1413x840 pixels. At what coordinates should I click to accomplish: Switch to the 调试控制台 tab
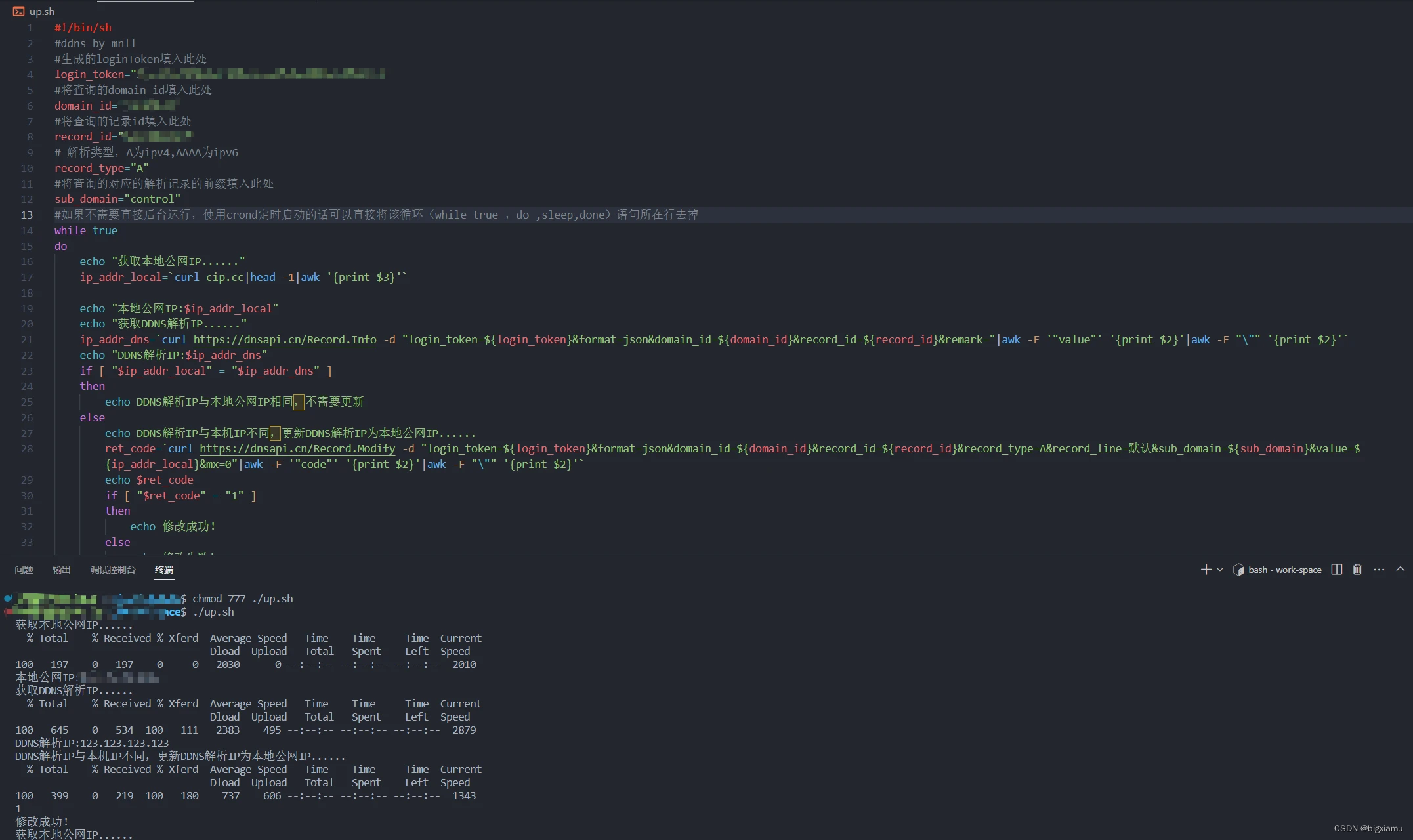[112, 570]
